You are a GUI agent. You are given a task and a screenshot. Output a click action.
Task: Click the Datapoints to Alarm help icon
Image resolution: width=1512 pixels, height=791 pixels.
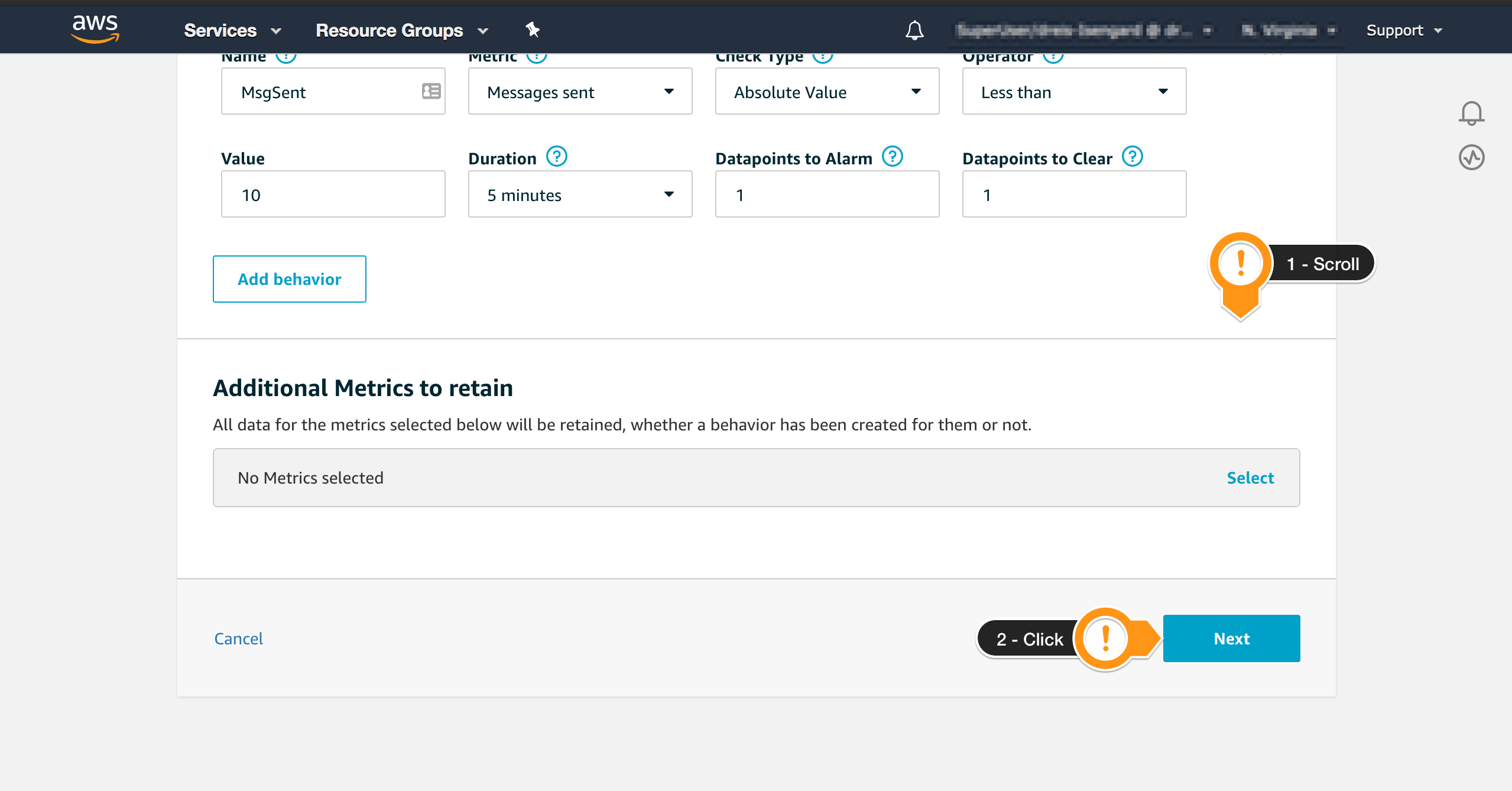click(x=892, y=157)
